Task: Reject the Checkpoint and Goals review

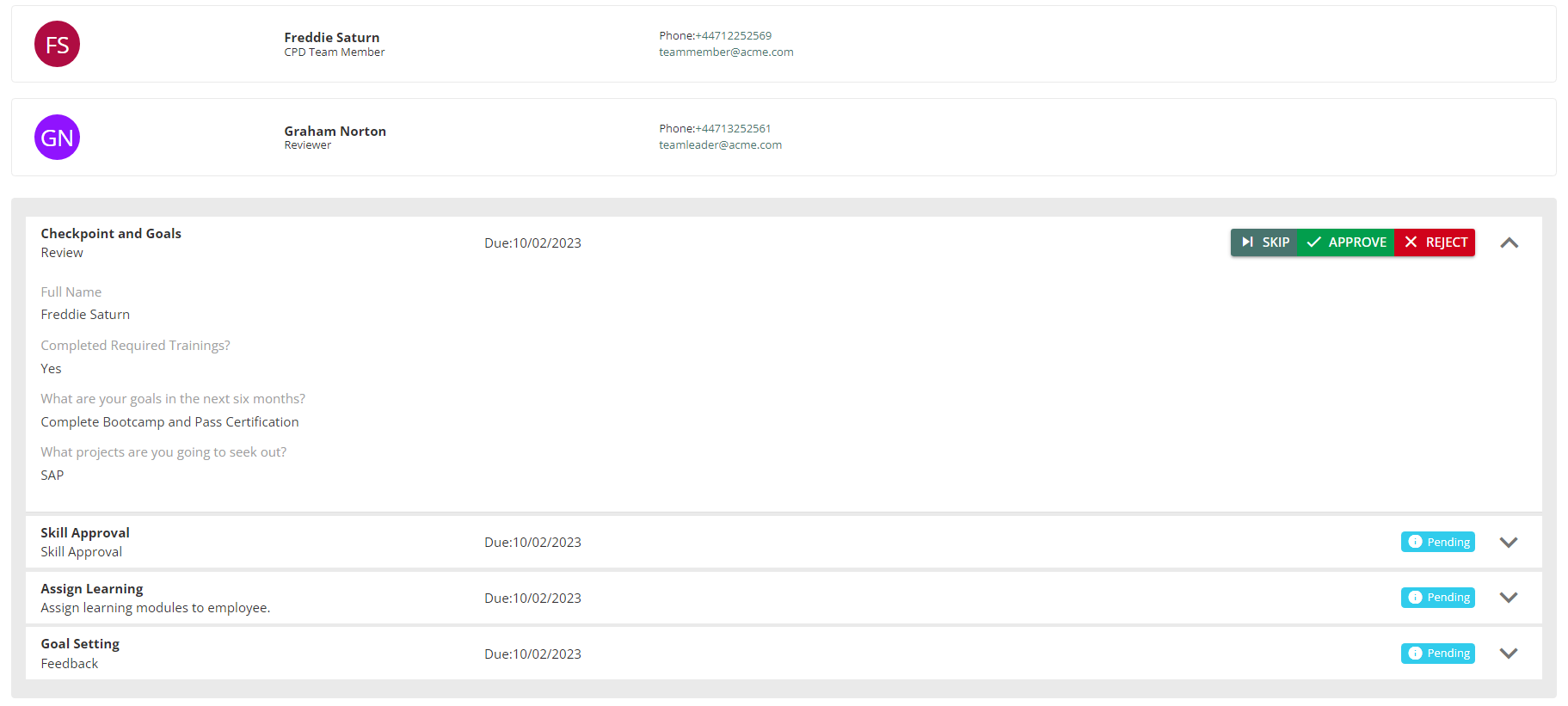Action: coord(1435,242)
